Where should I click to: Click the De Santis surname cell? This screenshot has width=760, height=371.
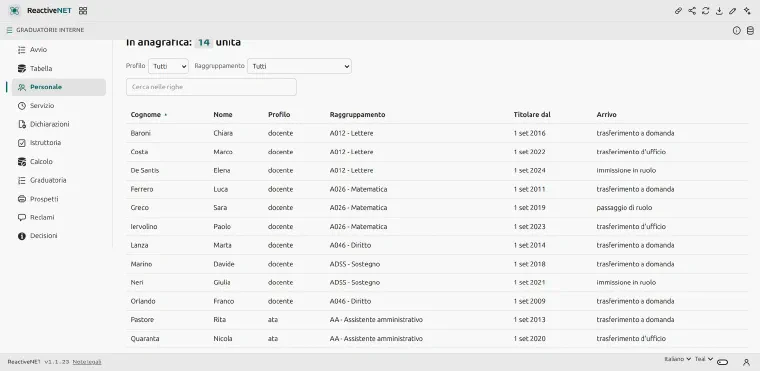145,171
